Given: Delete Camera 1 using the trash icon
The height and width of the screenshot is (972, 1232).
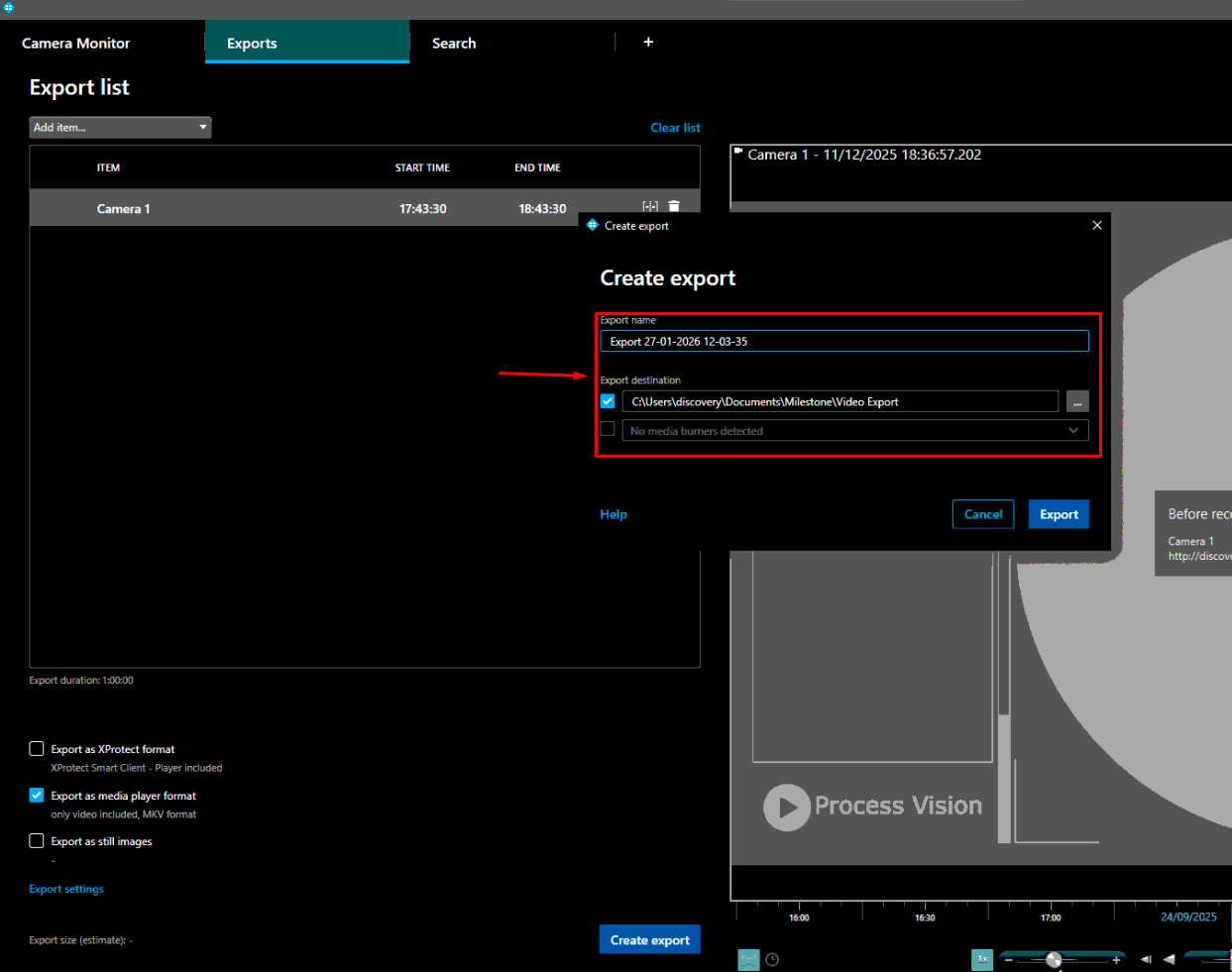Looking at the screenshot, I should click(x=674, y=206).
